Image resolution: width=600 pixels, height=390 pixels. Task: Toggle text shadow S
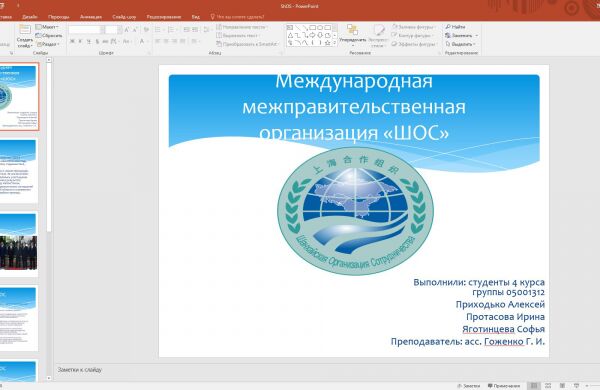tap(97, 41)
